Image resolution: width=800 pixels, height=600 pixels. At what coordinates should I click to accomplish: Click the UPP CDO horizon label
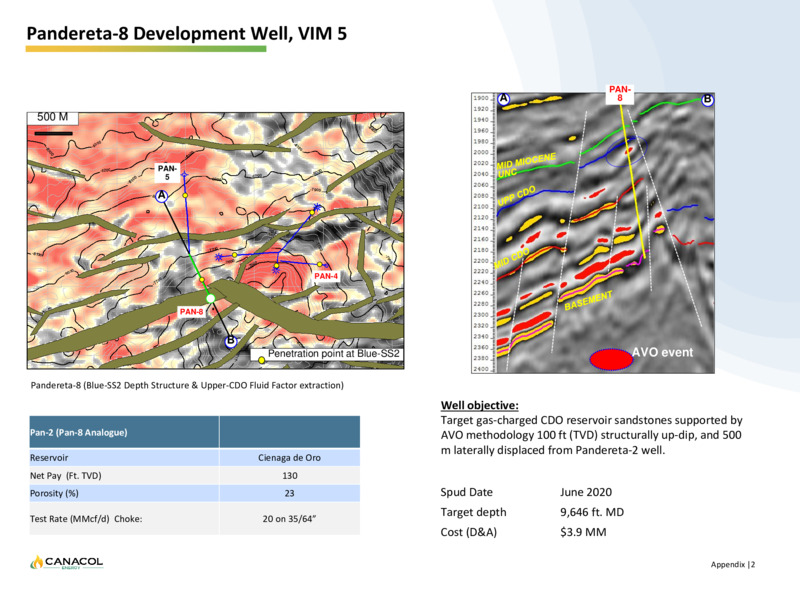point(516,196)
